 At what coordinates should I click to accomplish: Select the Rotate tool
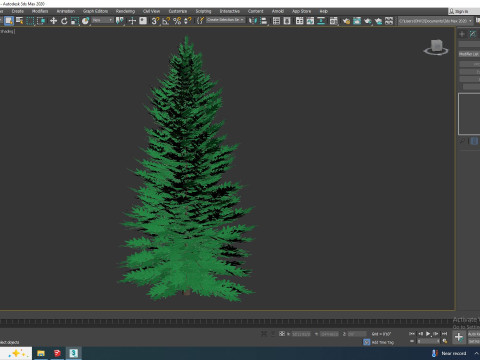point(64,21)
